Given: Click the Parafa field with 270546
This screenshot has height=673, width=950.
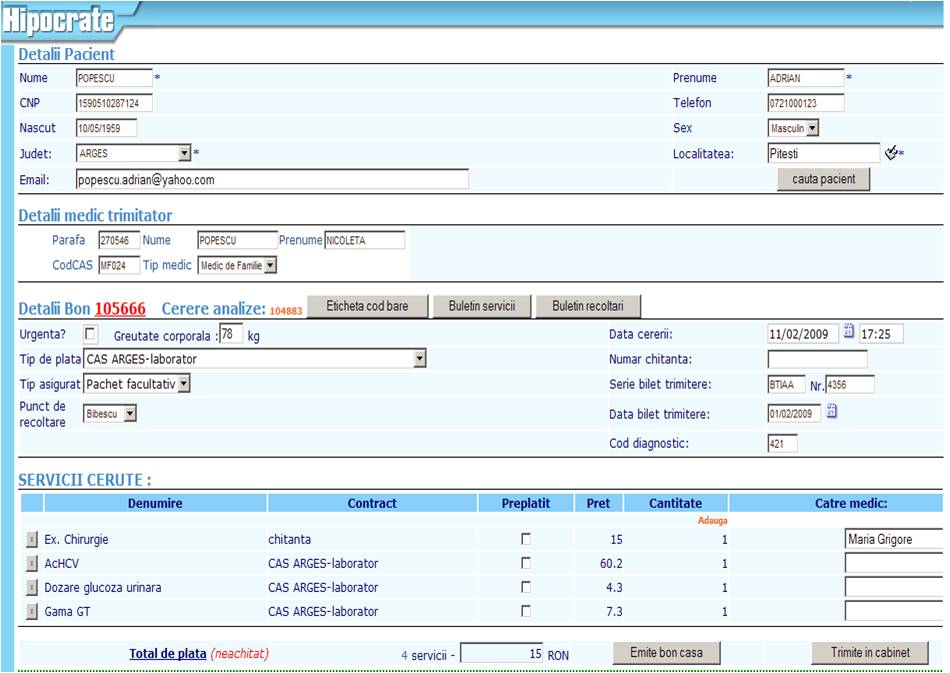Looking at the screenshot, I should pyautogui.click(x=119, y=240).
